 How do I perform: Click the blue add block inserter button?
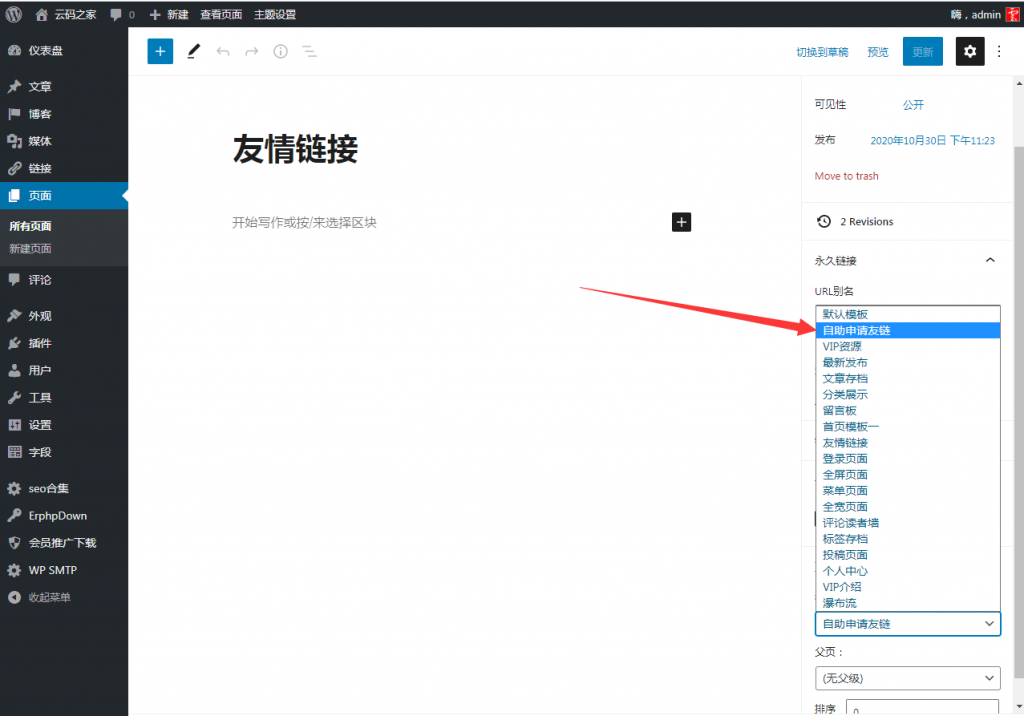click(160, 52)
